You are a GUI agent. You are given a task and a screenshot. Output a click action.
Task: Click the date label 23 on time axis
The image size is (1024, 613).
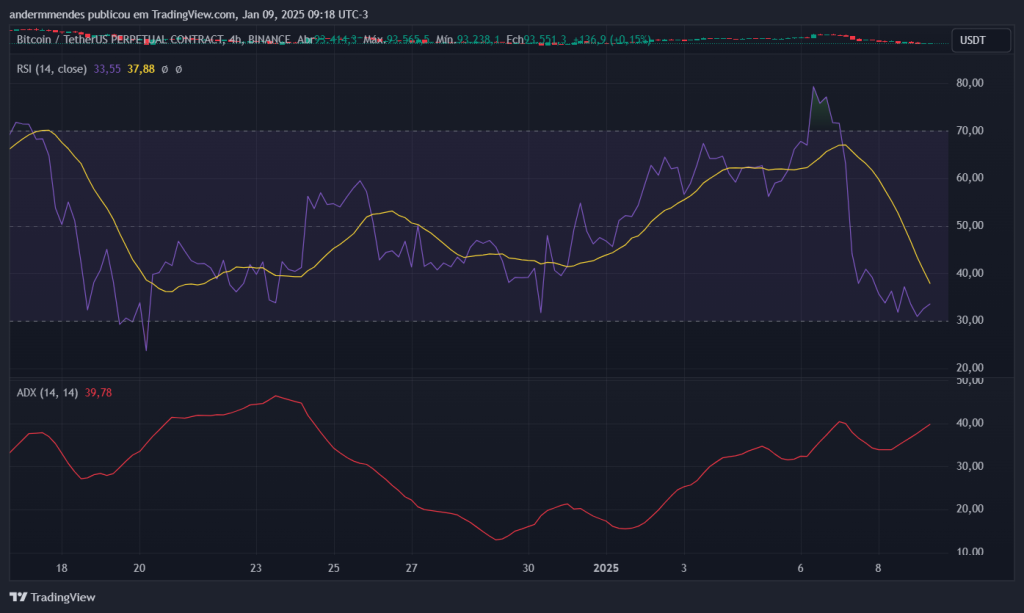click(256, 568)
